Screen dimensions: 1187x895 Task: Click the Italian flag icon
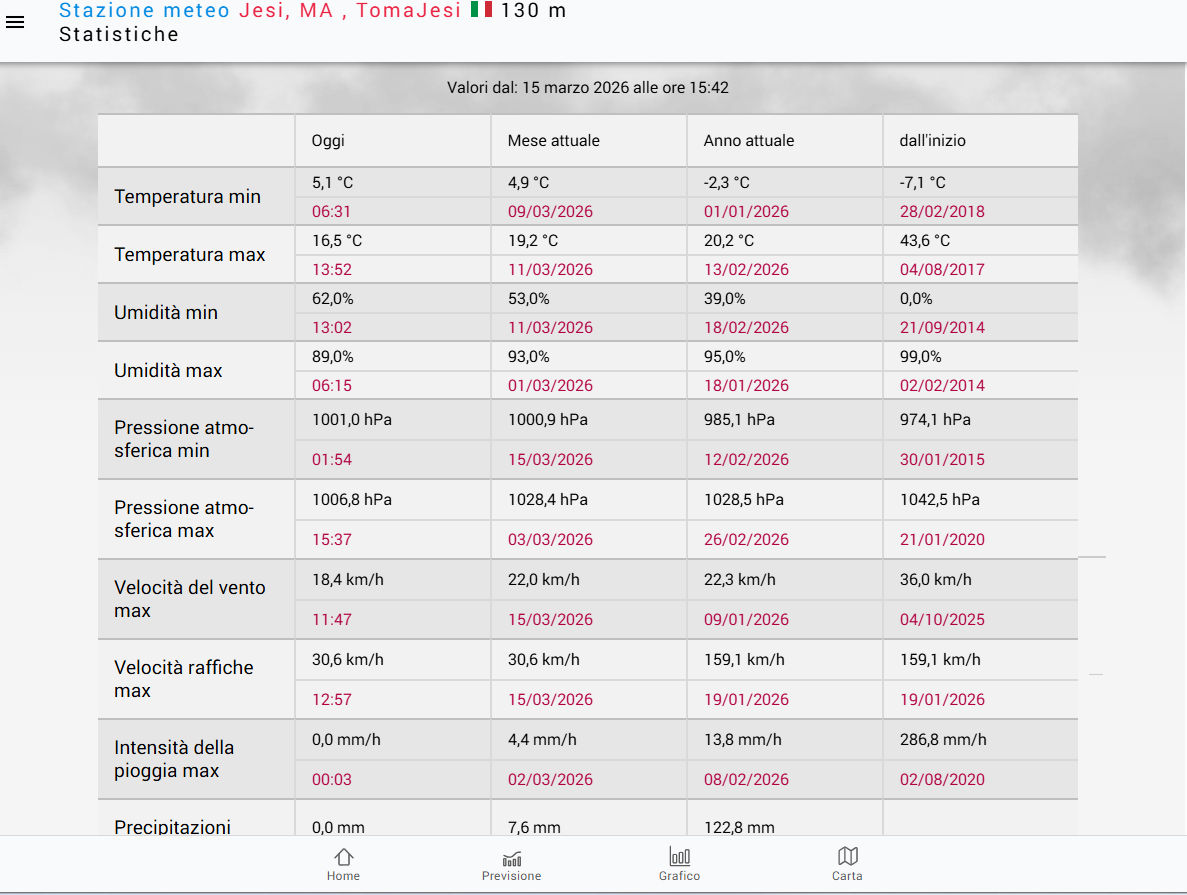481,10
